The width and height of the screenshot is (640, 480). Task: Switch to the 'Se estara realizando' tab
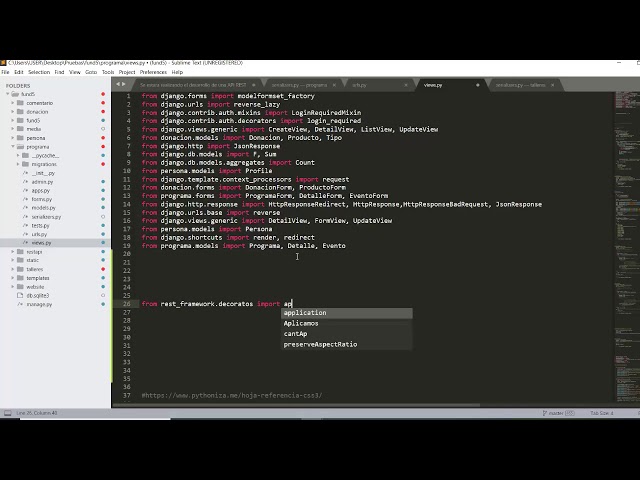[x=193, y=85]
